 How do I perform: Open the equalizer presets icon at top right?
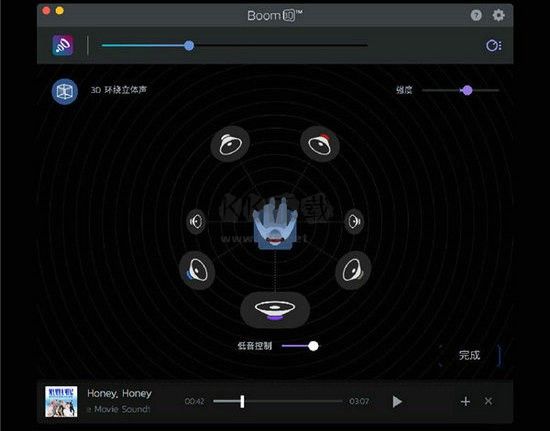point(494,46)
